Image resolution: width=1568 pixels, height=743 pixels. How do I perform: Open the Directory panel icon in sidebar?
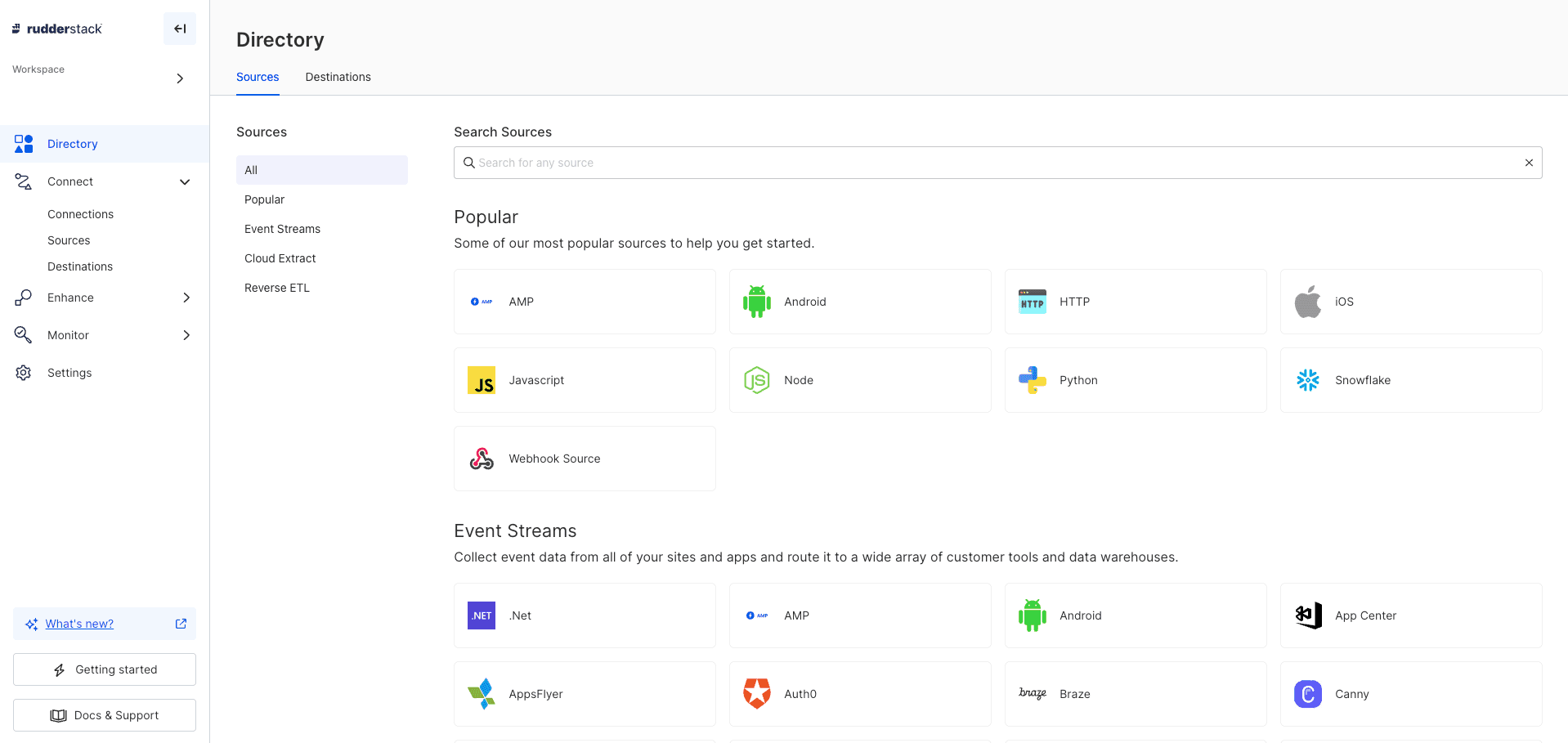pos(23,143)
